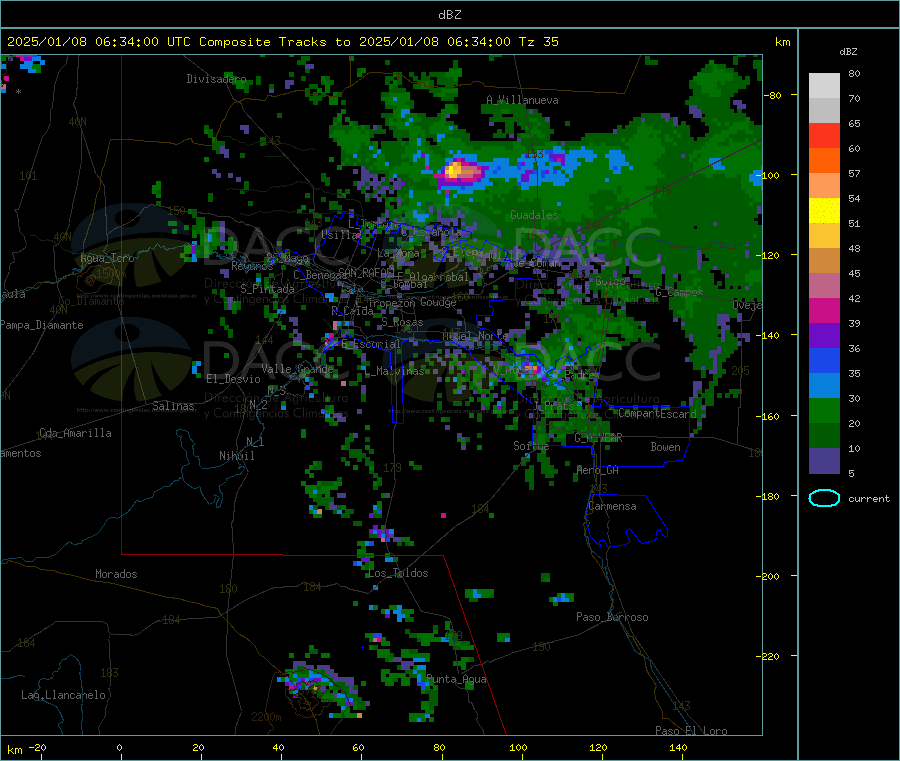Click the 80 value on dBZ scale

854,73
